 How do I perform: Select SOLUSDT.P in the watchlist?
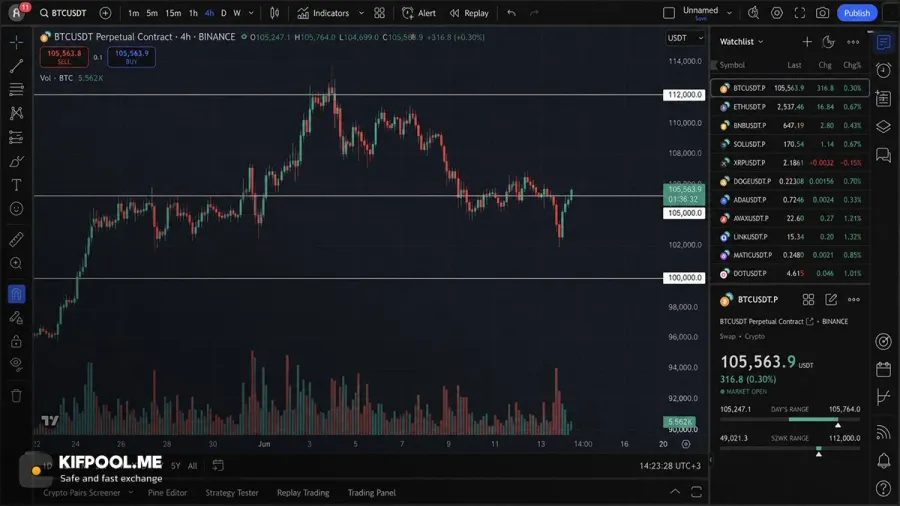[790, 144]
